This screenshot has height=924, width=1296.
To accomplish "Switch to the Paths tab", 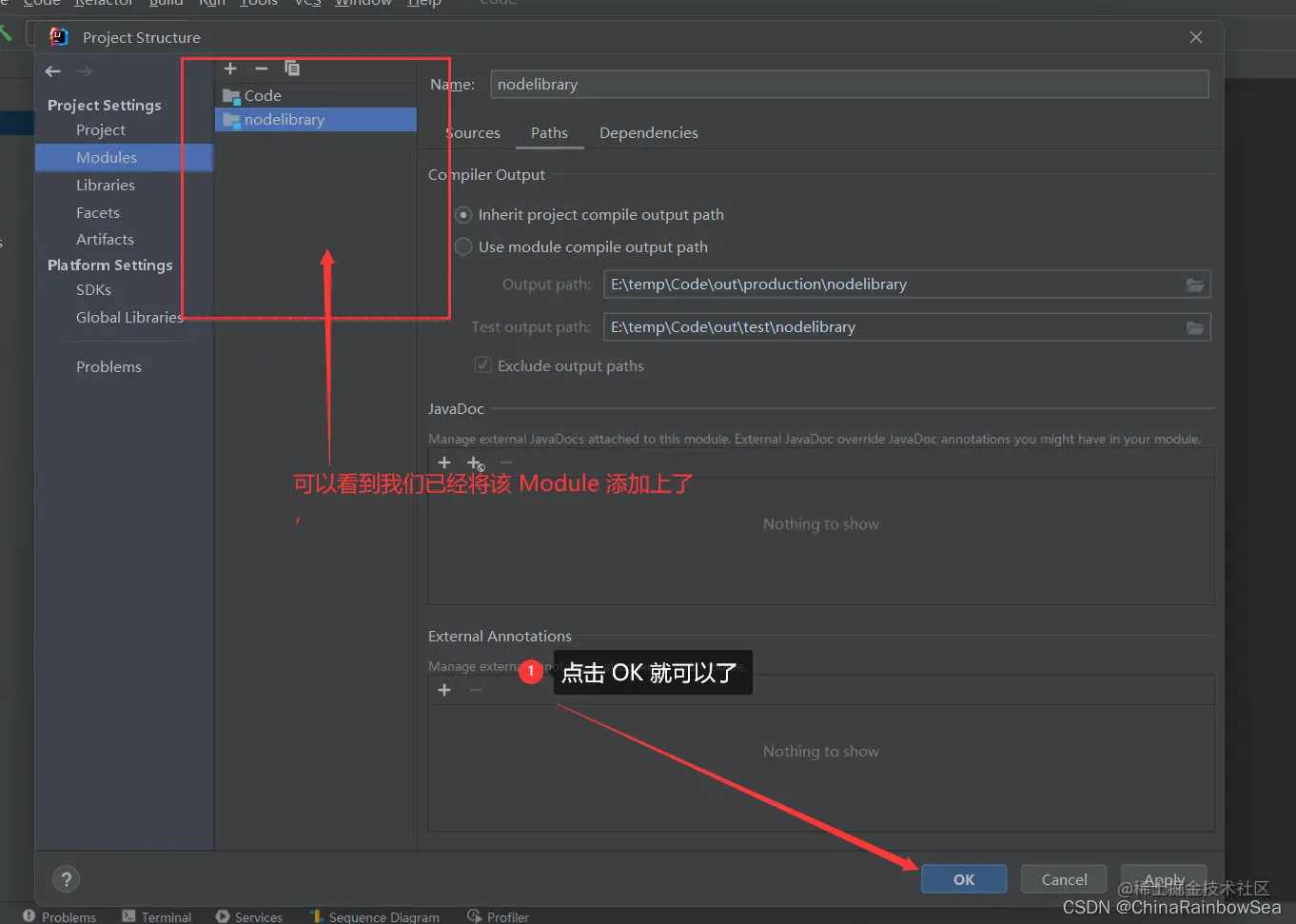I will click(550, 132).
